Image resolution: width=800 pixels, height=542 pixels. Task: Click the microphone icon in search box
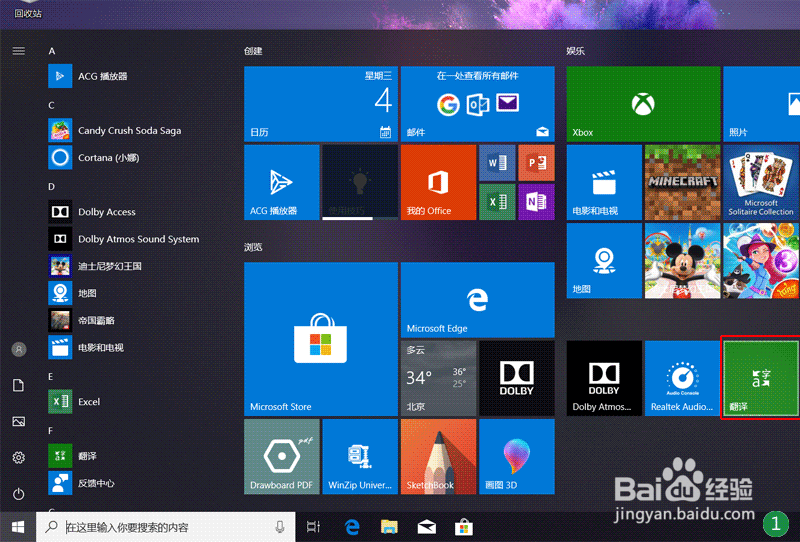click(x=280, y=527)
